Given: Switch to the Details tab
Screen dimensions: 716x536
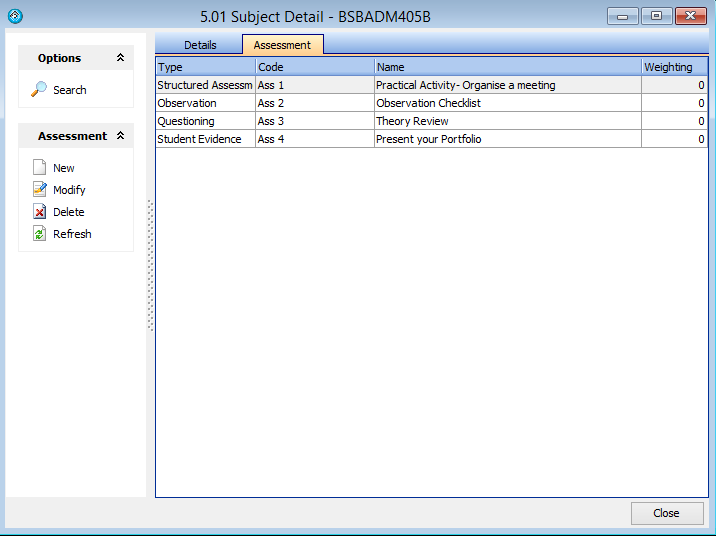Looking at the screenshot, I should (200, 45).
